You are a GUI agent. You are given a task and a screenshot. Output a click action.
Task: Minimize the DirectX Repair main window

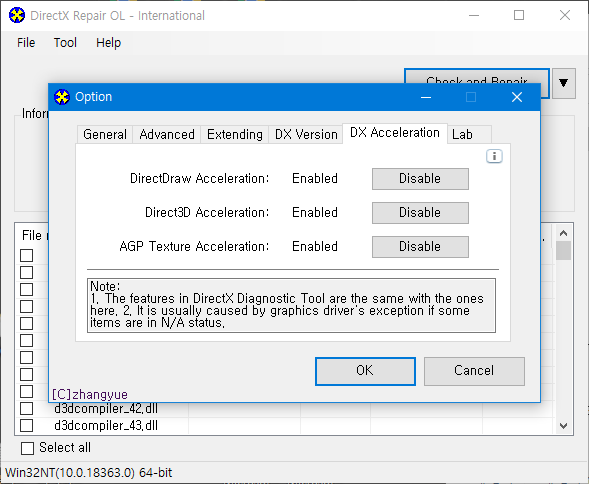tap(474, 15)
